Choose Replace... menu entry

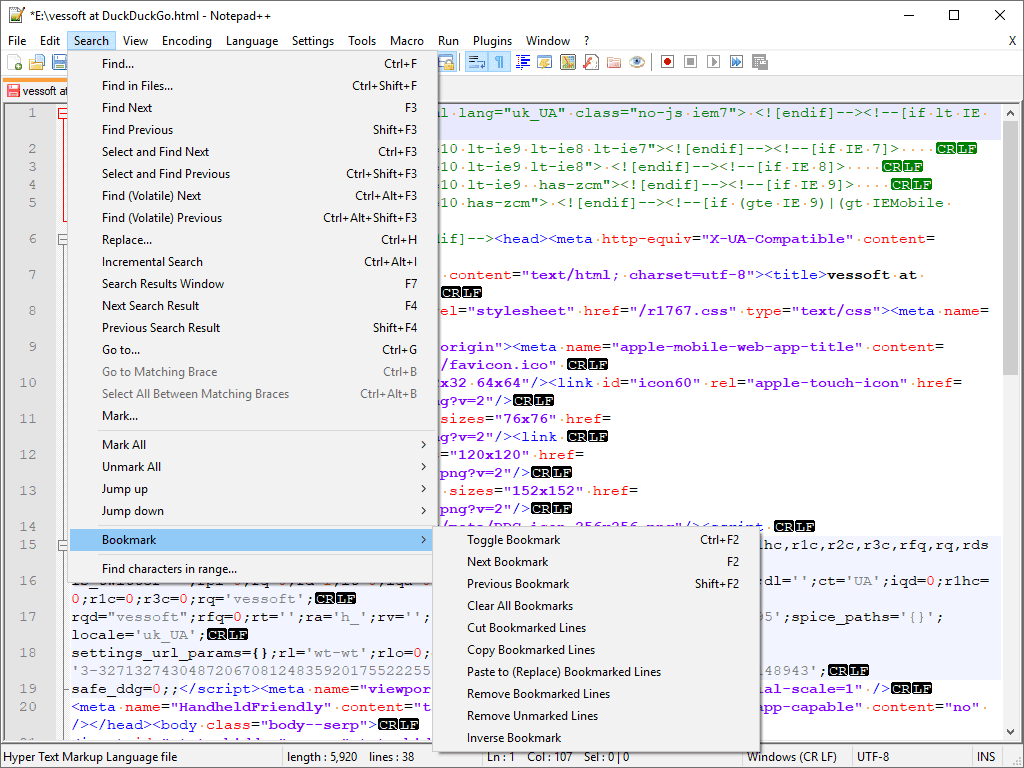pos(250,240)
